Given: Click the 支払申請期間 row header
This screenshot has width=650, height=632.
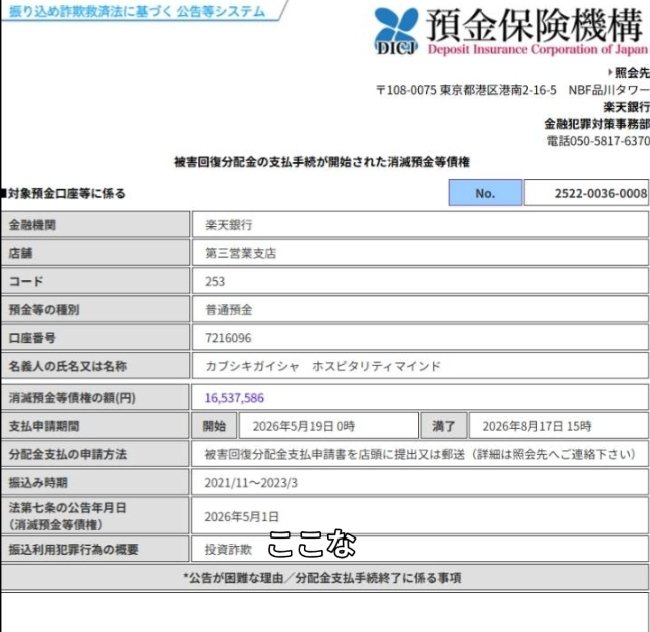Looking at the screenshot, I should coord(95,426).
